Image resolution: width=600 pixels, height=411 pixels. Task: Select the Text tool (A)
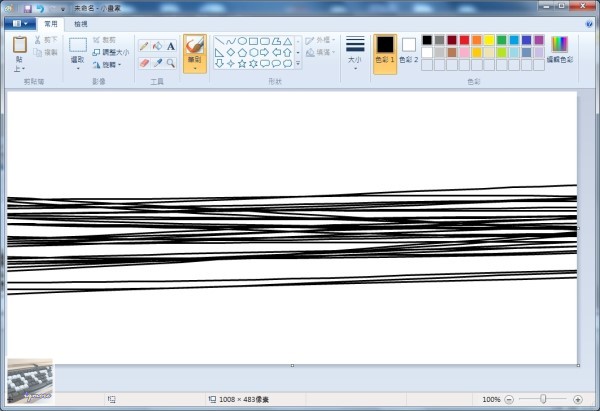(x=171, y=46)
